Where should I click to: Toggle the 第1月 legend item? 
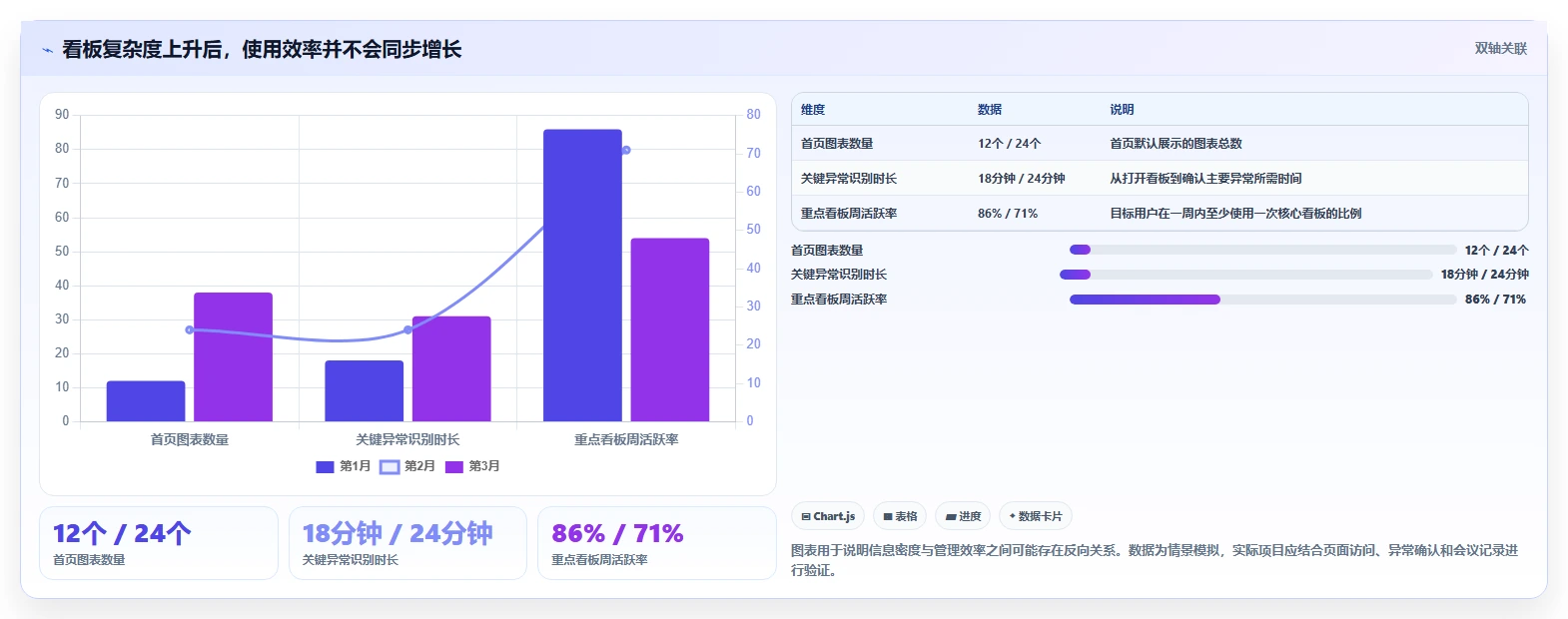(x=343, y=466)
